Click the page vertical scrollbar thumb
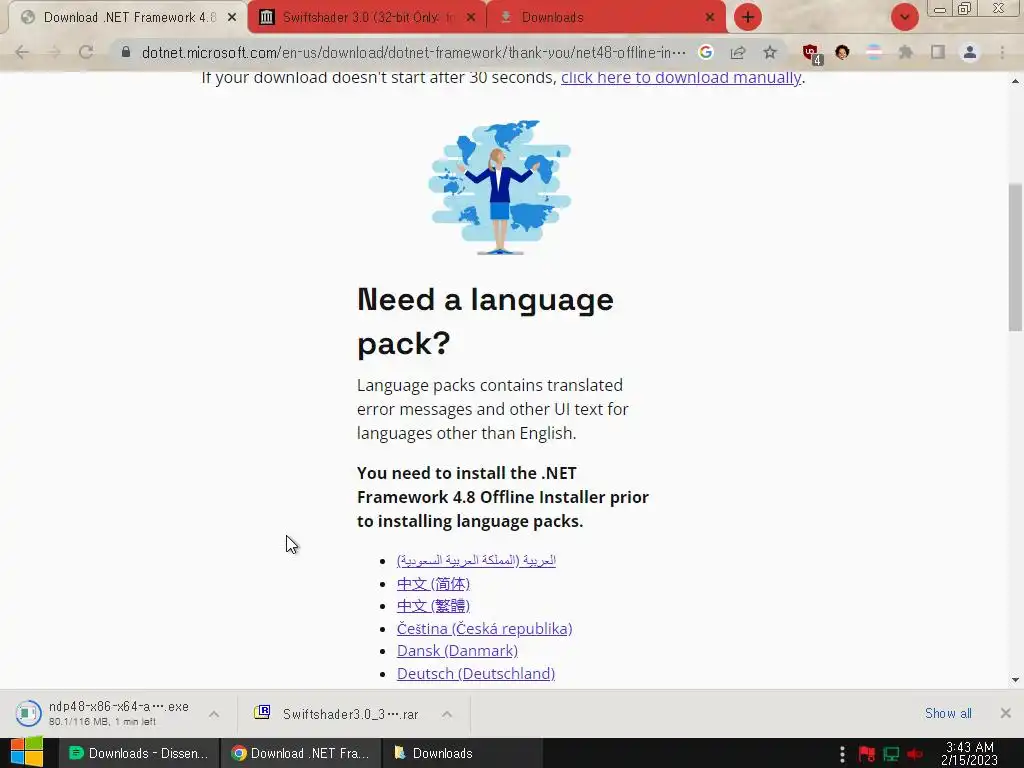Viewport: 1024px width, 768px height. point(1016,257)
